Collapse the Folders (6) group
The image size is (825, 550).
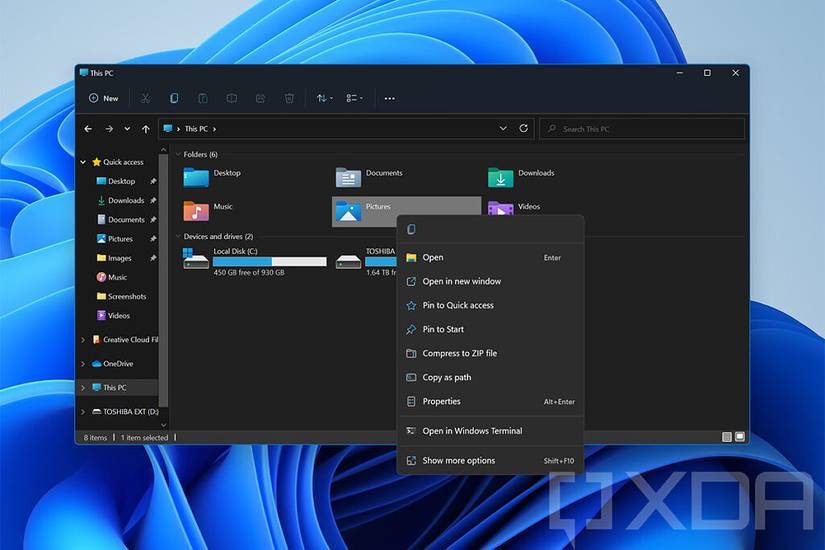click(178, 154)
